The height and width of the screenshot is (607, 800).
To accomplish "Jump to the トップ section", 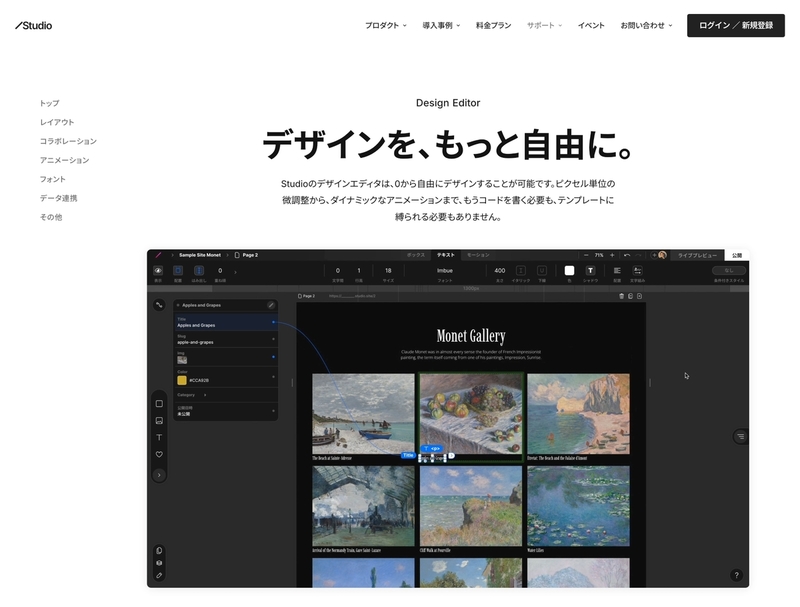I will (x=49, y=103).
